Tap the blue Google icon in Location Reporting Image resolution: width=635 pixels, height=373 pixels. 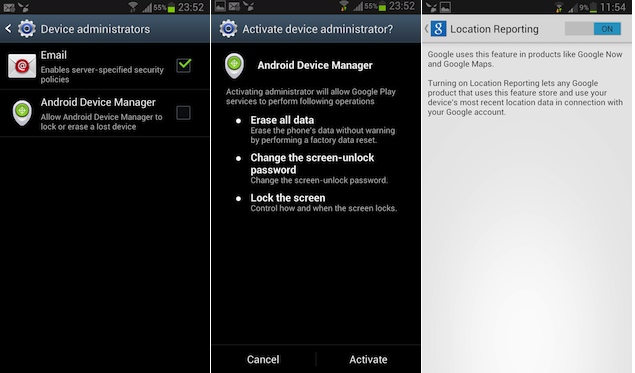(x=438, y=29)
